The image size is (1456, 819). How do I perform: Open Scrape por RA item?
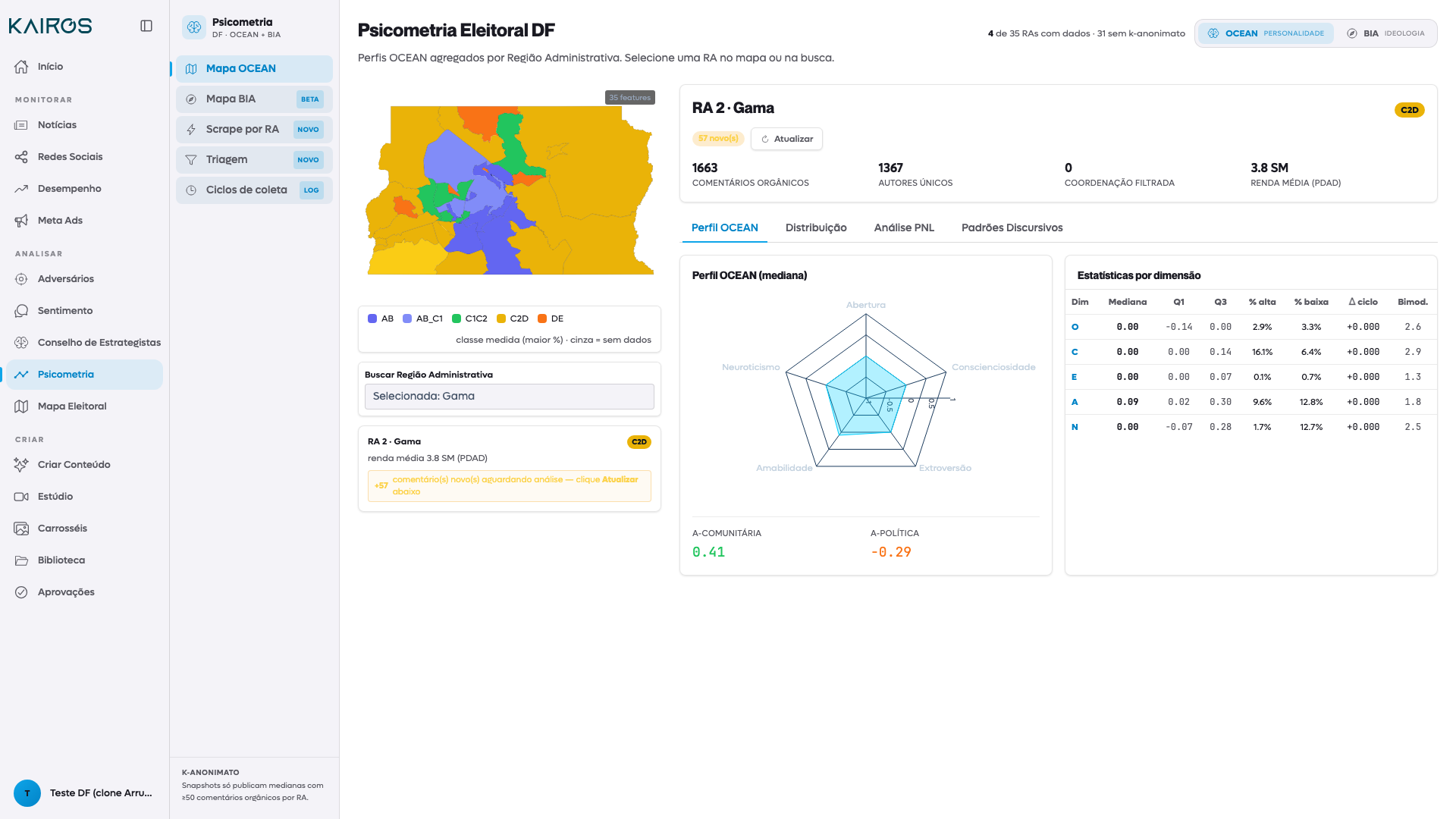coord(254,129)
